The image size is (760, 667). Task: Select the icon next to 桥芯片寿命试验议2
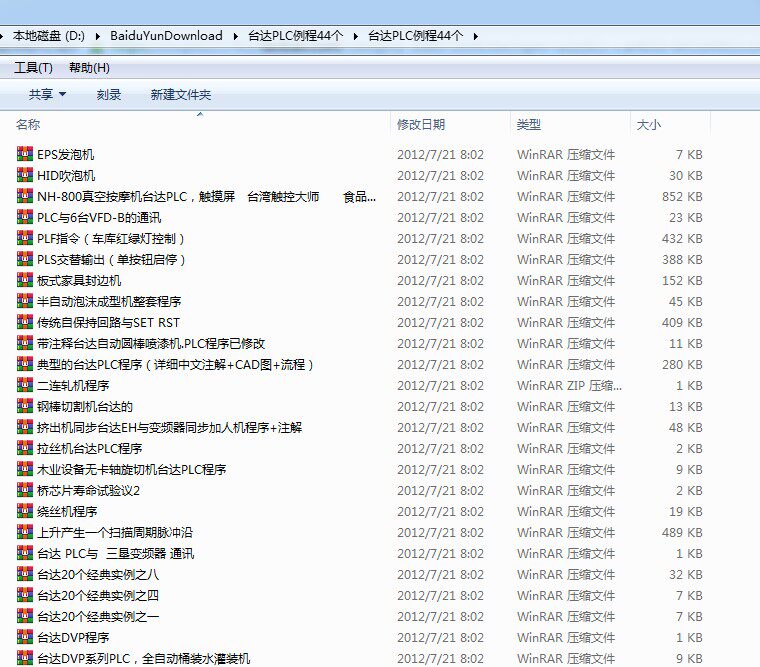click(25, 490)
